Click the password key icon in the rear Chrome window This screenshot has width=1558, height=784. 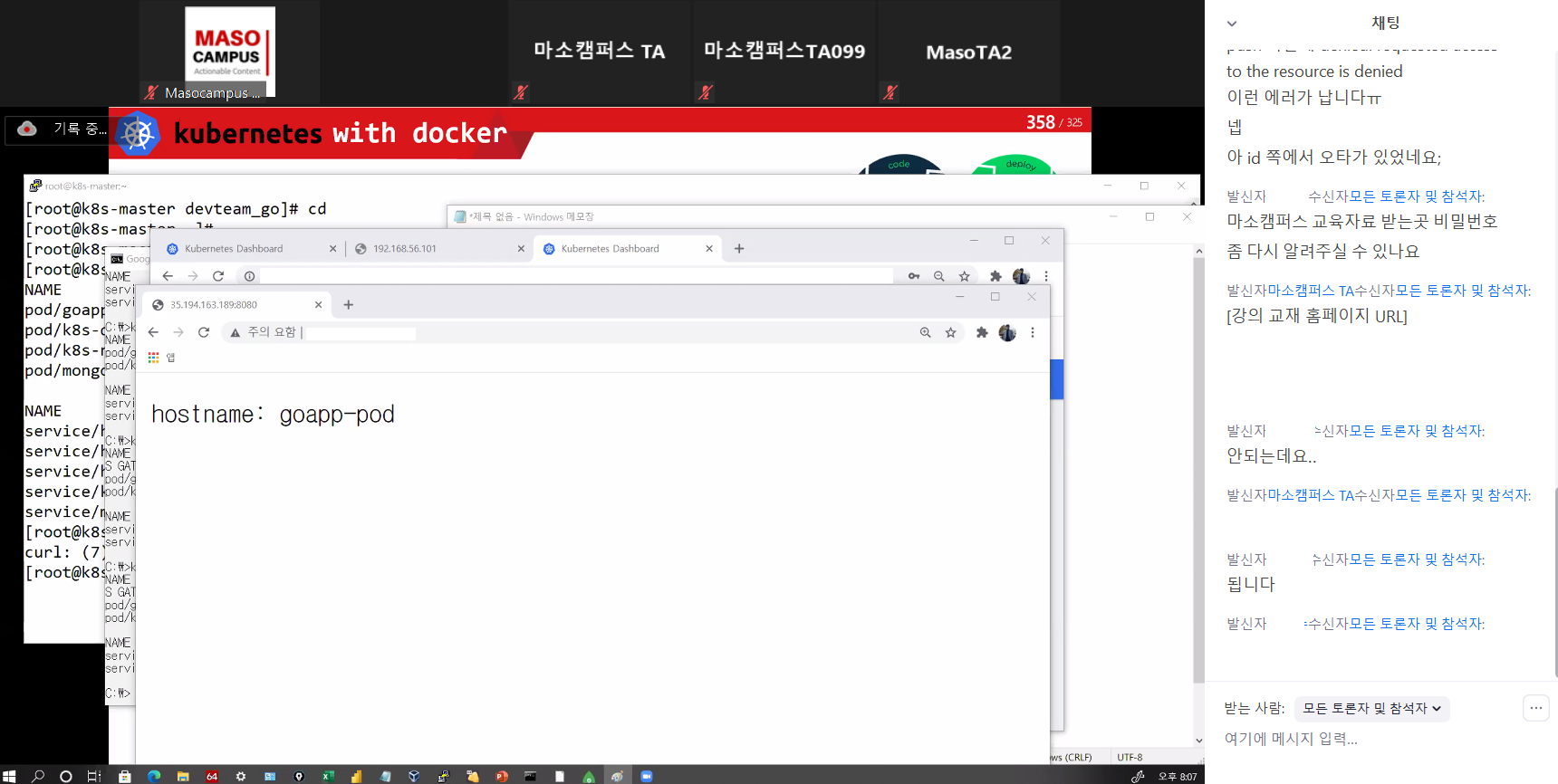point(914,276)
